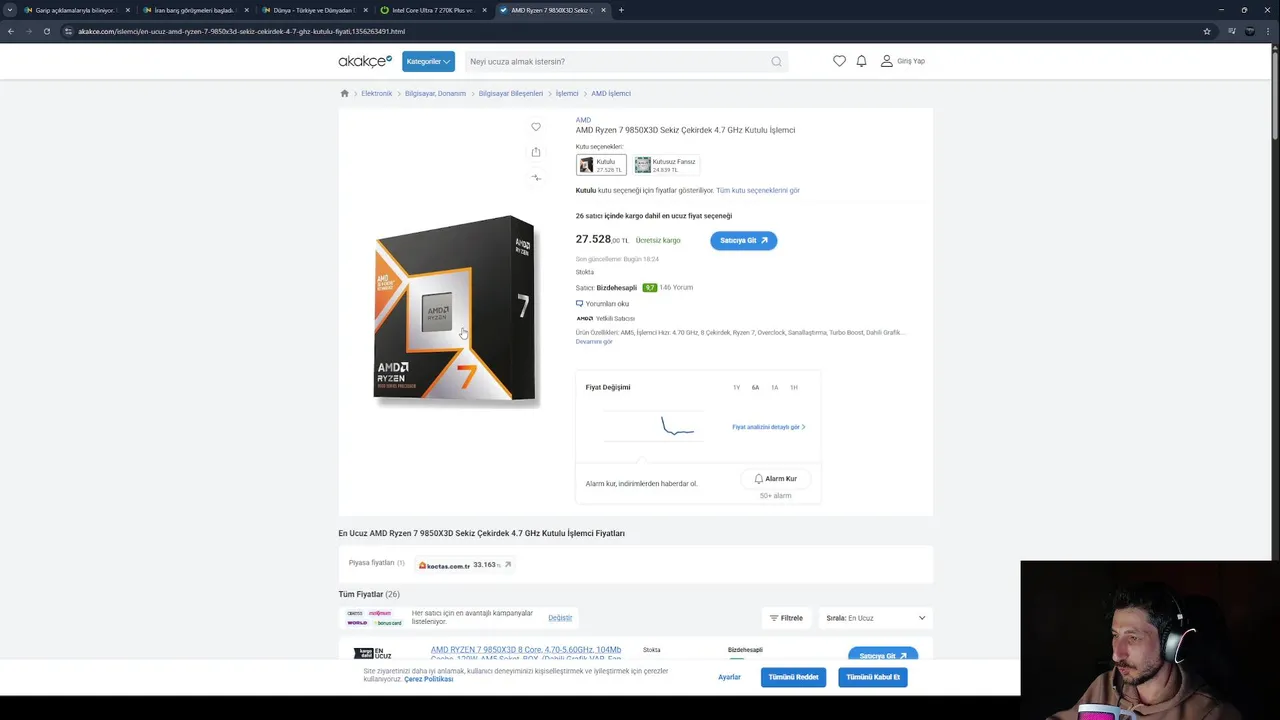1280x720 pixels.
Task: Open Bilgisayar, Donanım breadcrumb
Action: (435, 93)
